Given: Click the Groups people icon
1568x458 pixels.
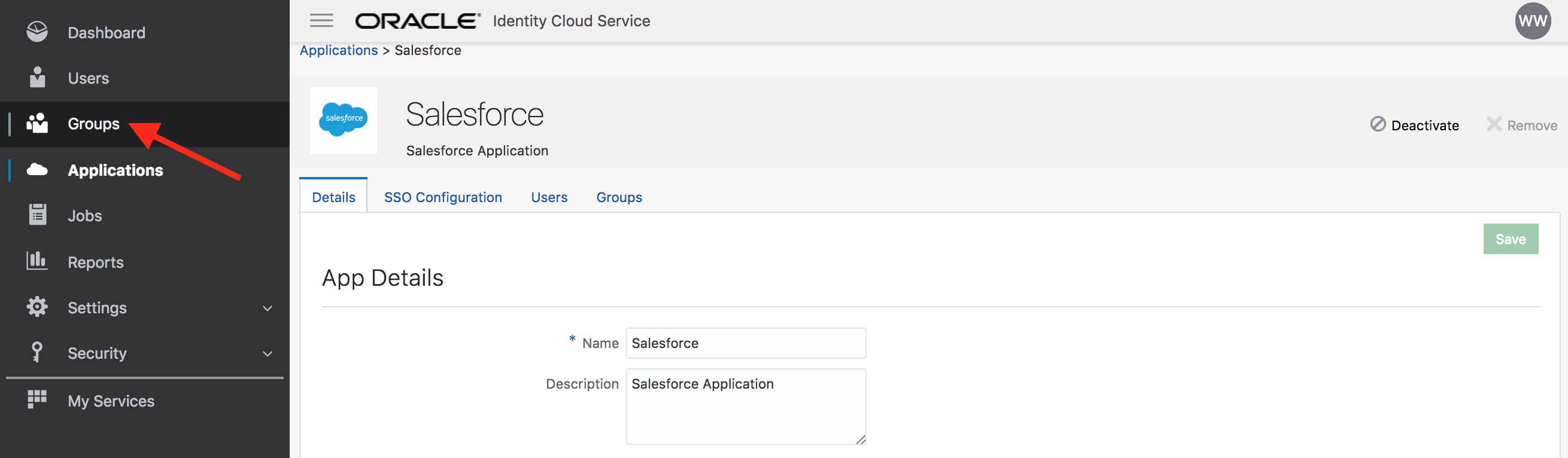Looking at the screenshot, I should tap(37, 123).
